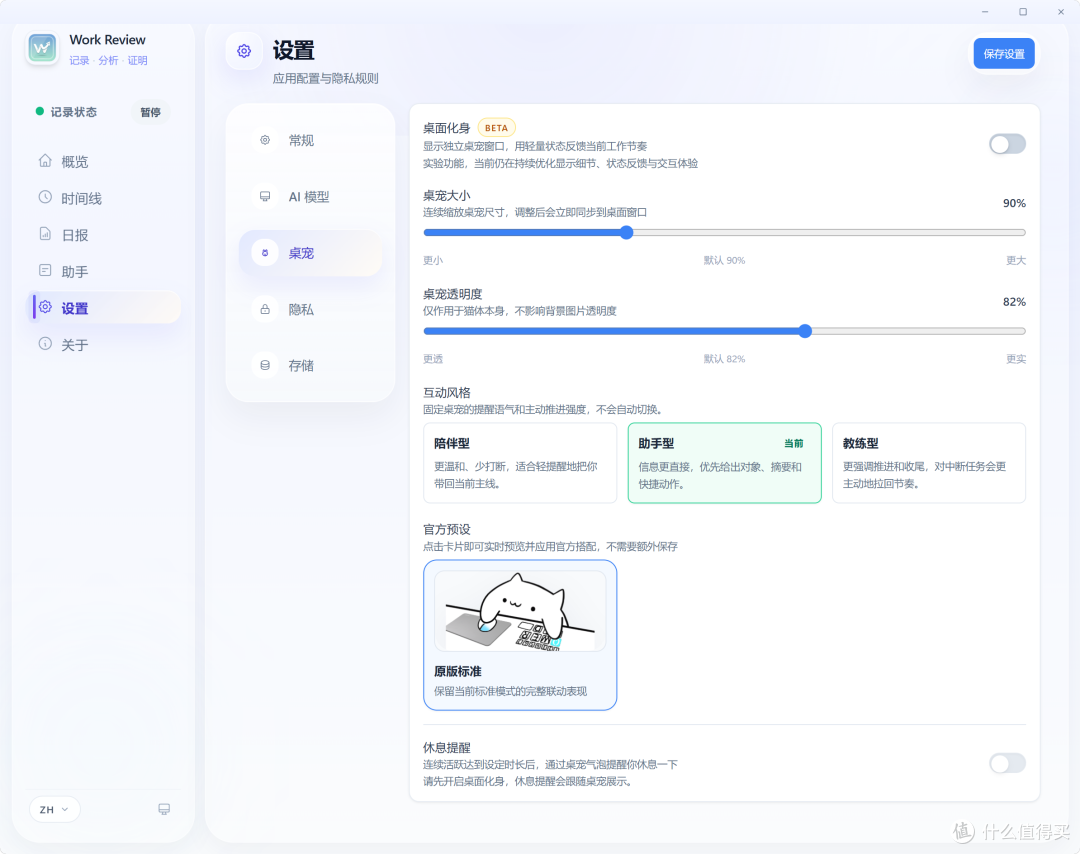Switch to the 存储 settings tab

point(310,366)
